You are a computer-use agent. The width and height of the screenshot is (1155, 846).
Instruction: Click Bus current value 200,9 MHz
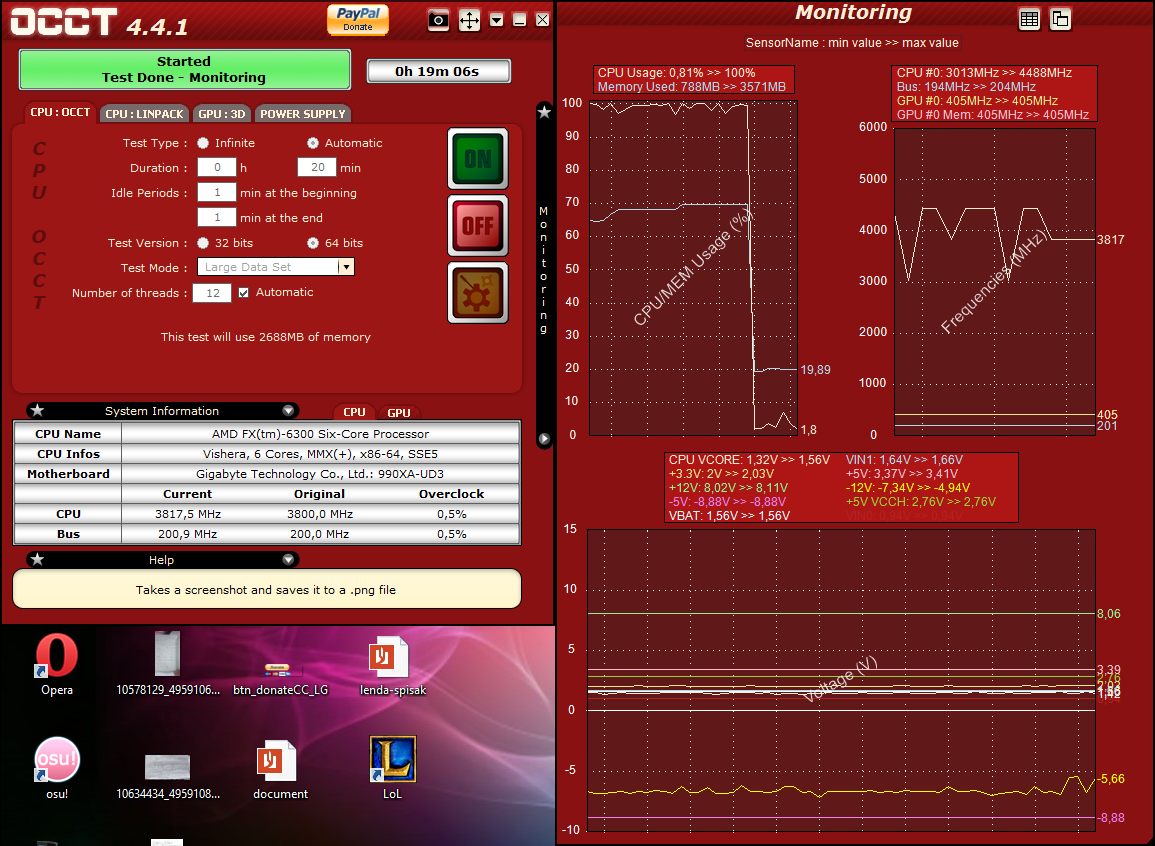pyautogui.click(x=188, y=534)
